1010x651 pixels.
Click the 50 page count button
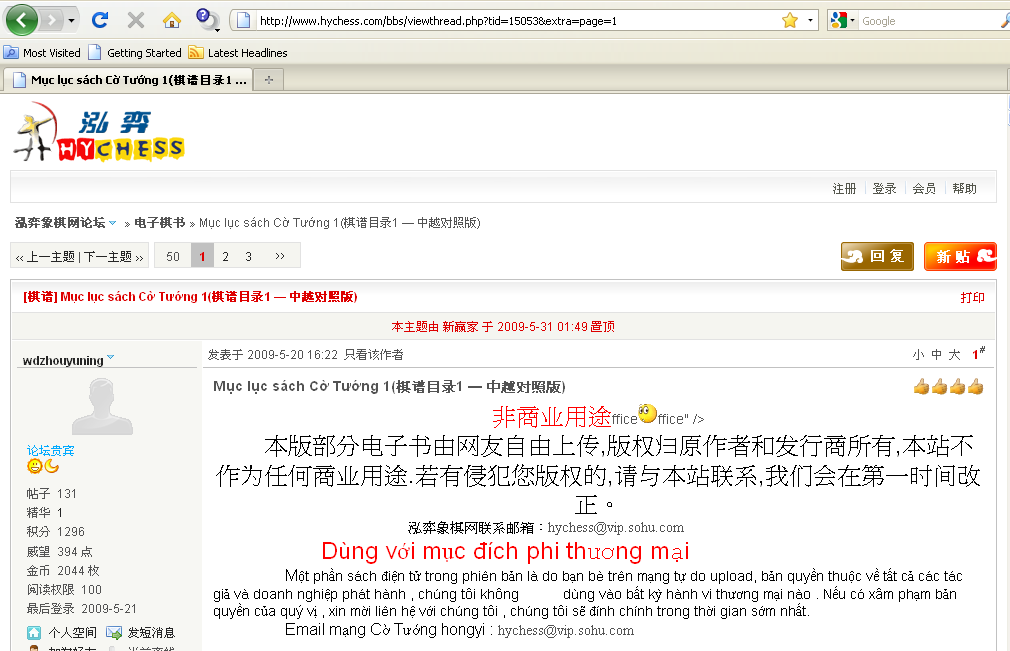point(173,256)
